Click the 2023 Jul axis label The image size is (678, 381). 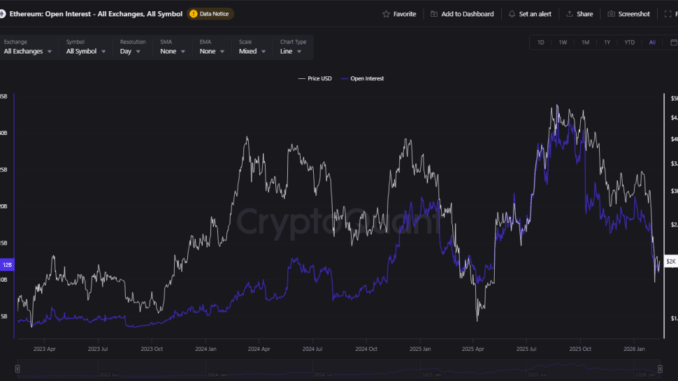[98, 349]
